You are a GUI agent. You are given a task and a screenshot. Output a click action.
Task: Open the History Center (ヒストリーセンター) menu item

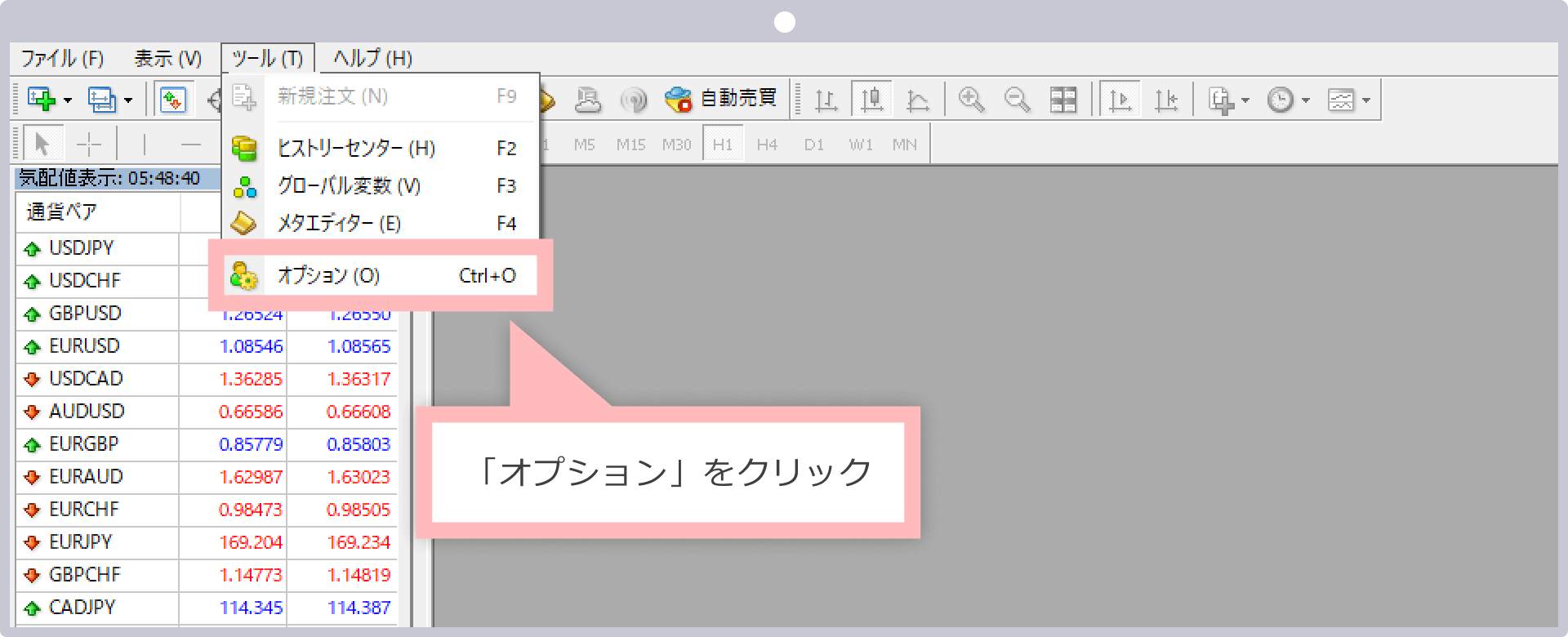(355, 148)
